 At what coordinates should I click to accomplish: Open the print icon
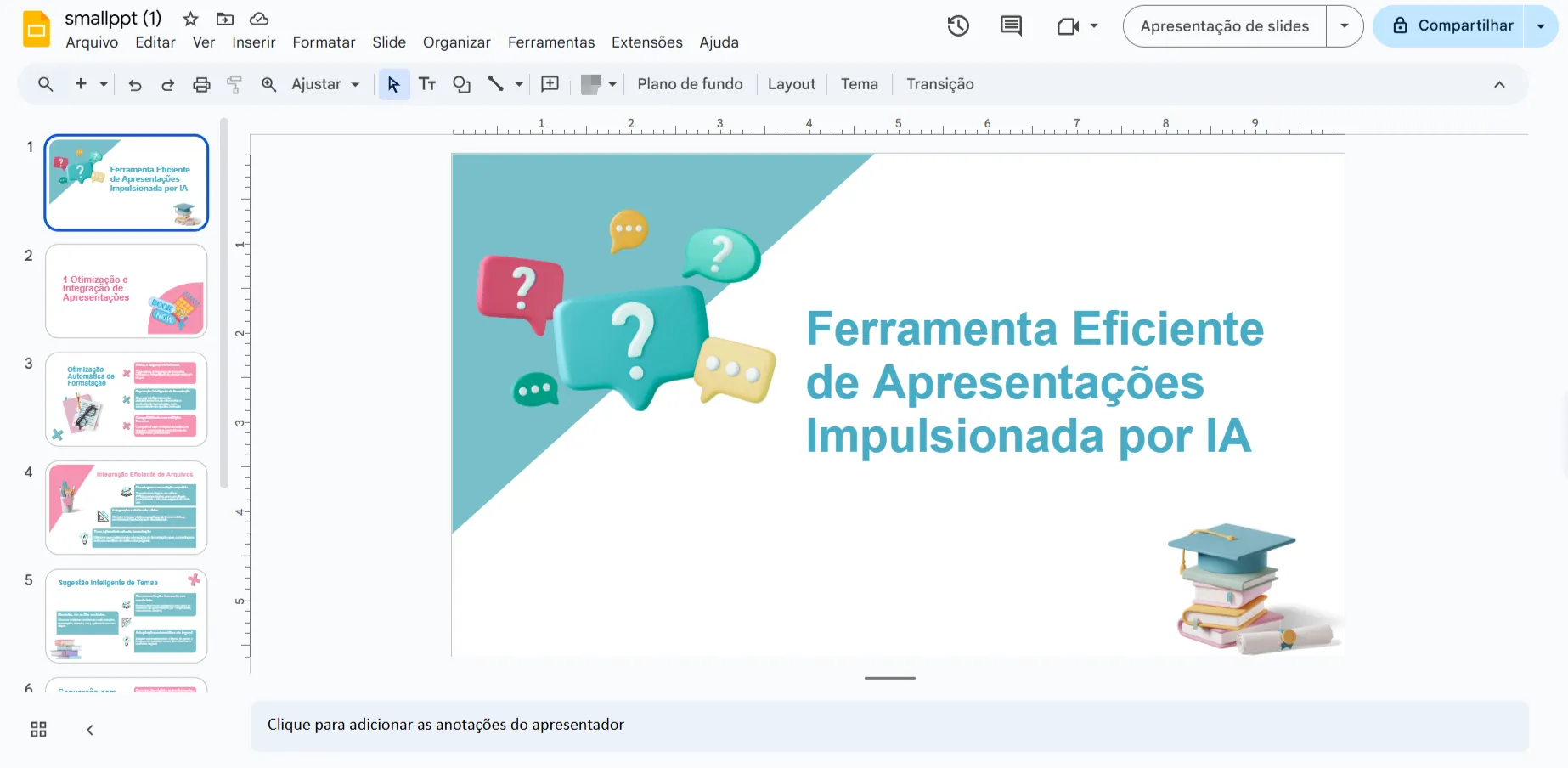[x=201, y=84]
